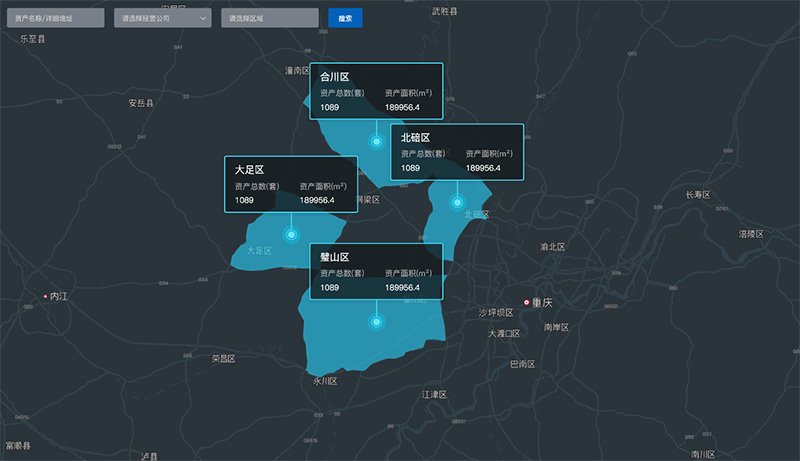Click the 合川区 map pin marker
Screen dimensions: 800x461
pos(377,141)
